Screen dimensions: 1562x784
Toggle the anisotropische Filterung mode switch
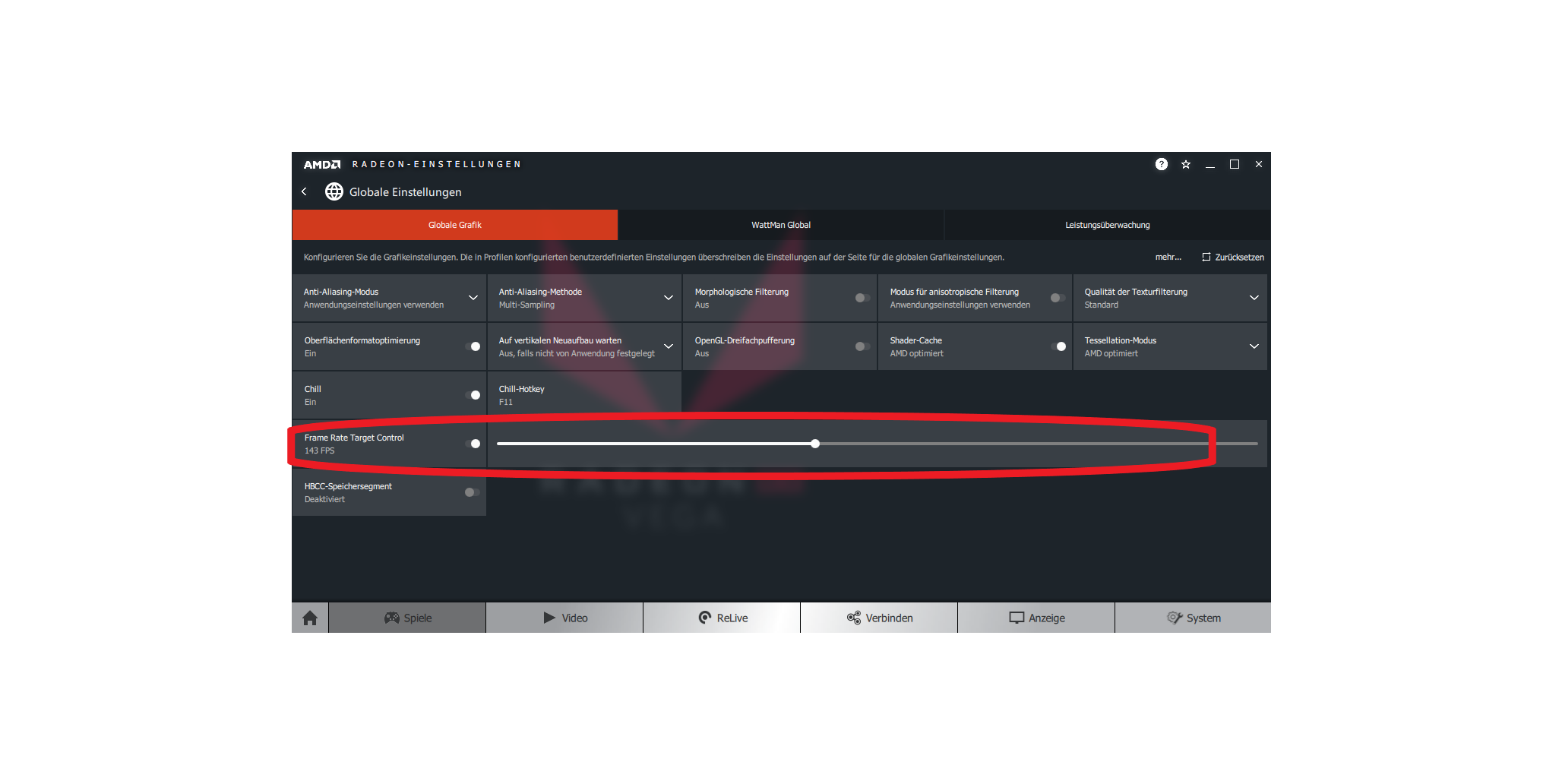(x=1058, y=298)
